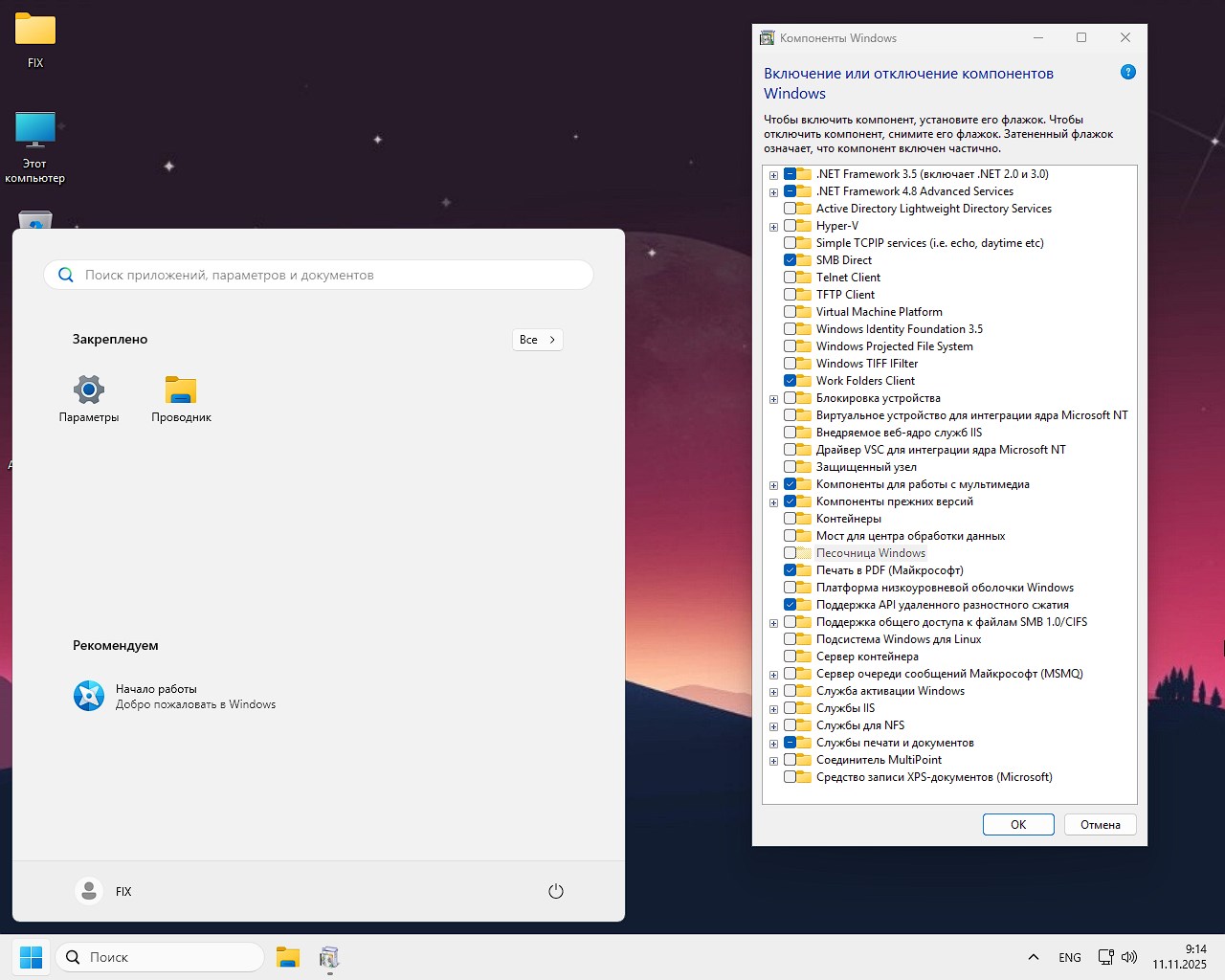1225x980 pixels.
Task: Open File Explorer from the taskbar
Action: pos(288,956)
